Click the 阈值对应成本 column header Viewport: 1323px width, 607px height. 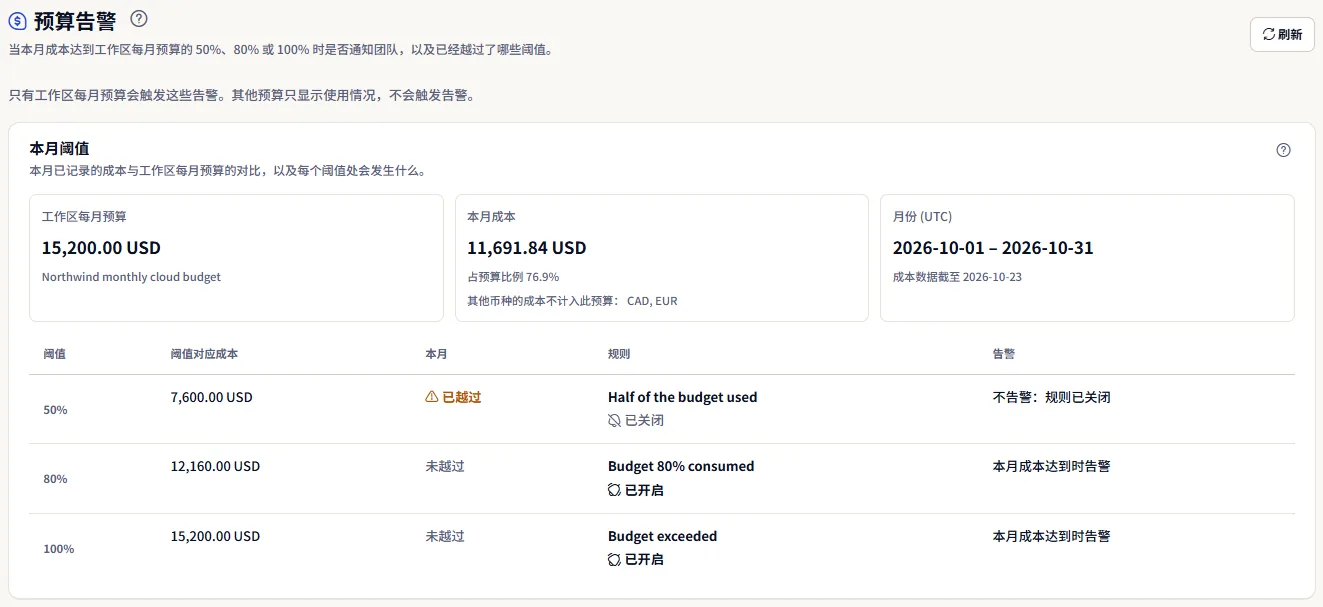(x=204, y=354)
